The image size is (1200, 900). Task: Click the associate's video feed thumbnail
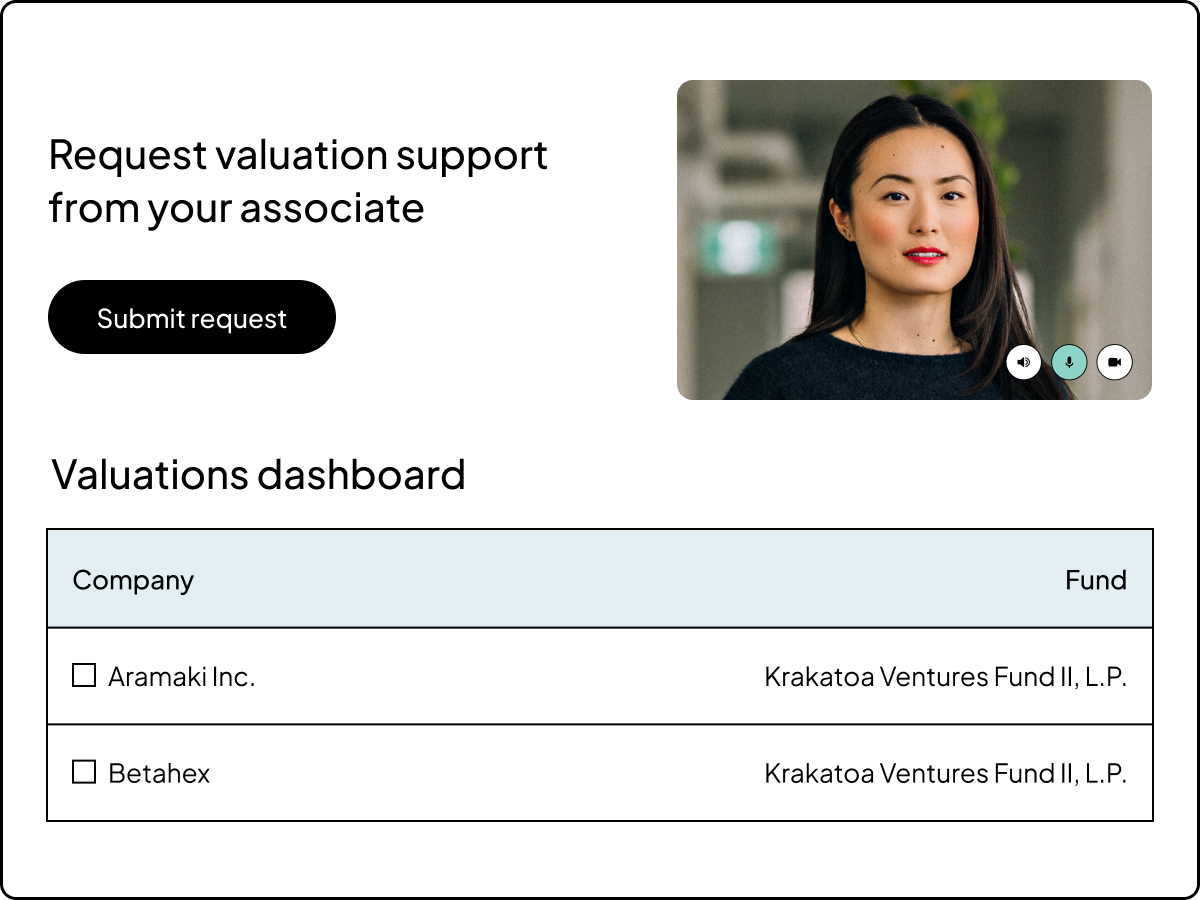916,238
